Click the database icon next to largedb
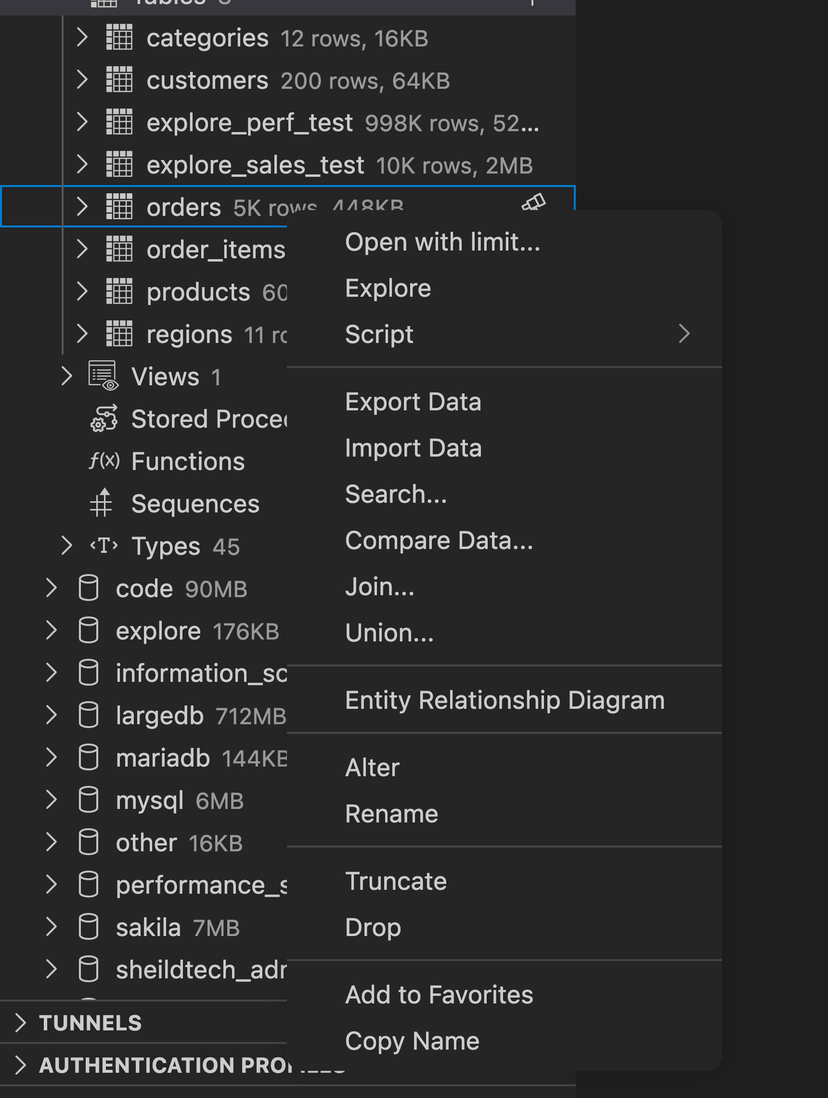 88,715
